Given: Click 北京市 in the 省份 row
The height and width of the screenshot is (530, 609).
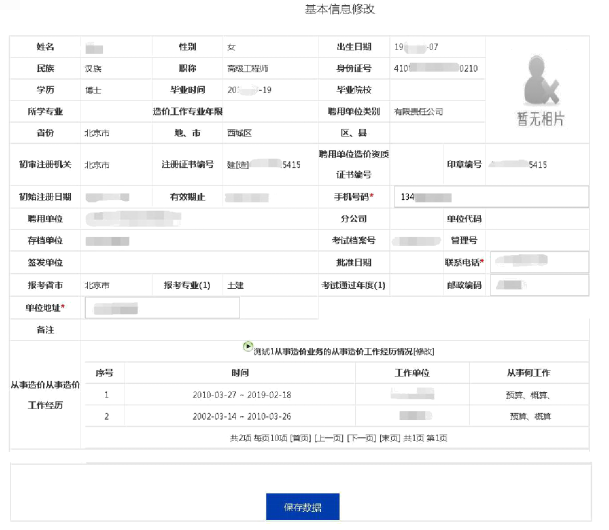Looking at the screenshot, I should click(x=97, y=133).
